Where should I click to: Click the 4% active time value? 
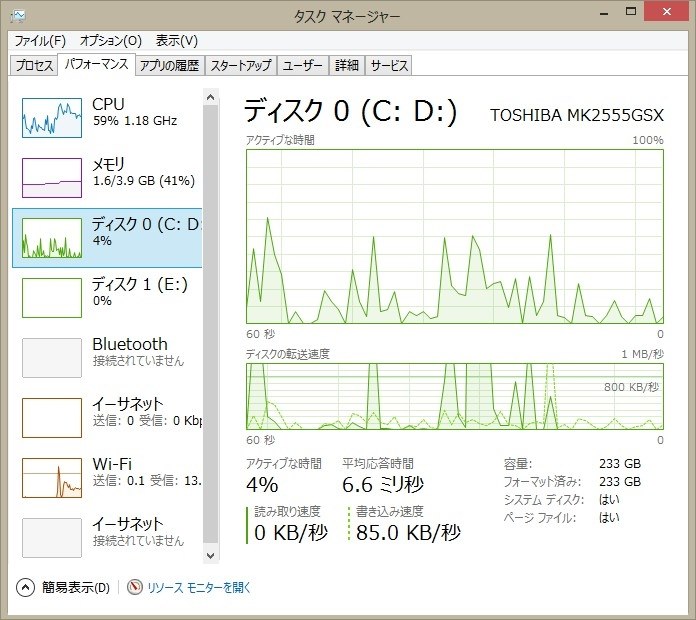point(262,484)
